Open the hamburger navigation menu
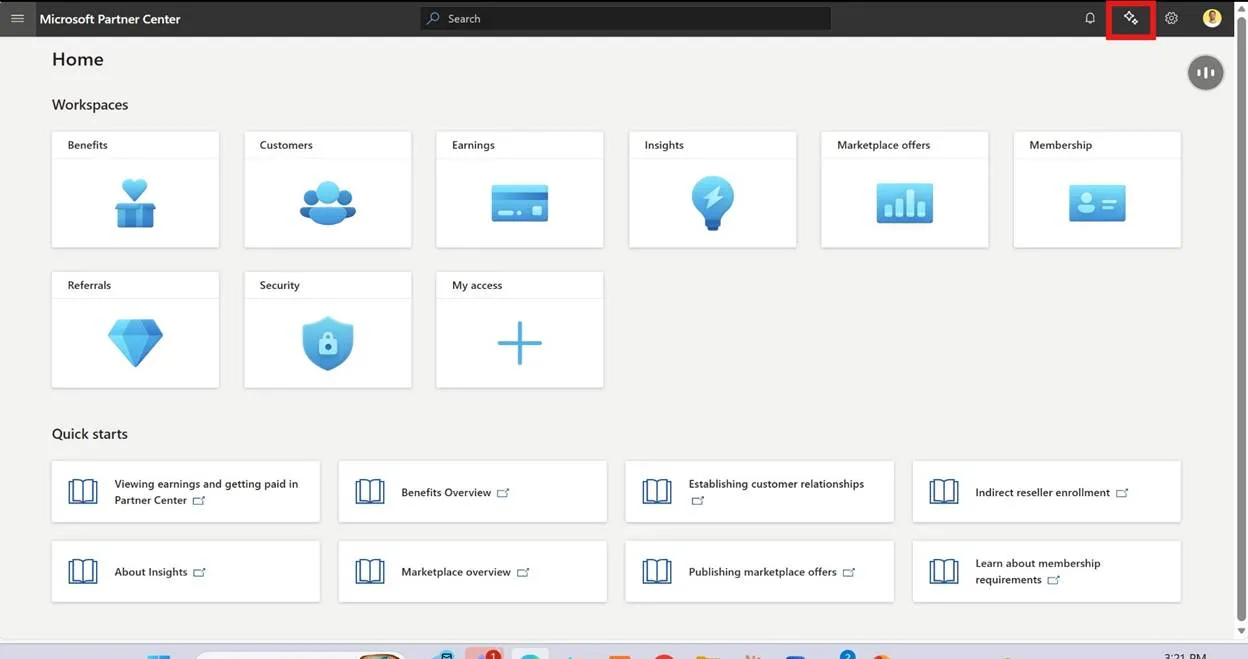 (17, 18)
